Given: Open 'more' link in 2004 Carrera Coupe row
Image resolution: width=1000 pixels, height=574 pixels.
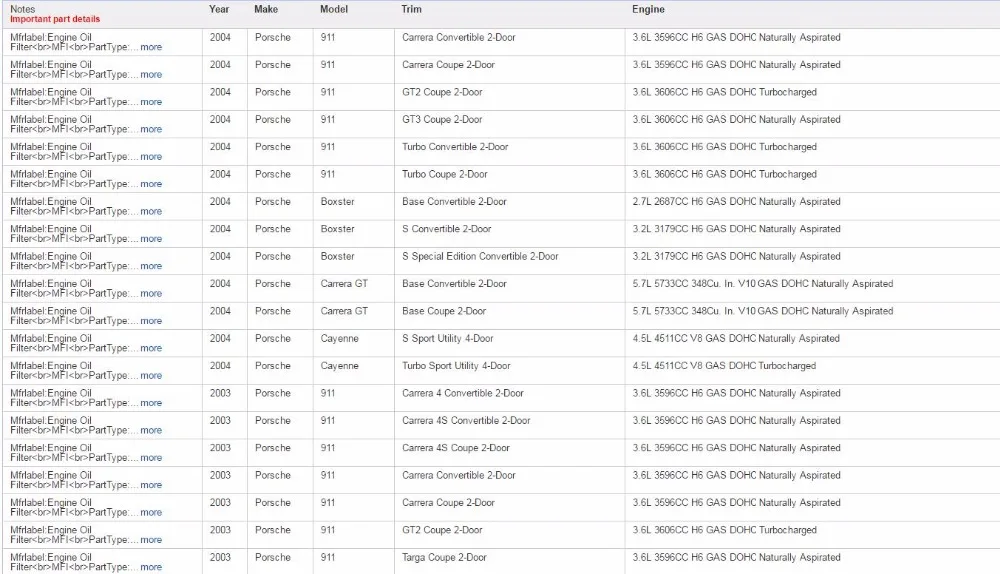Looking at the screenshot, I should click(x=151, y=75).
